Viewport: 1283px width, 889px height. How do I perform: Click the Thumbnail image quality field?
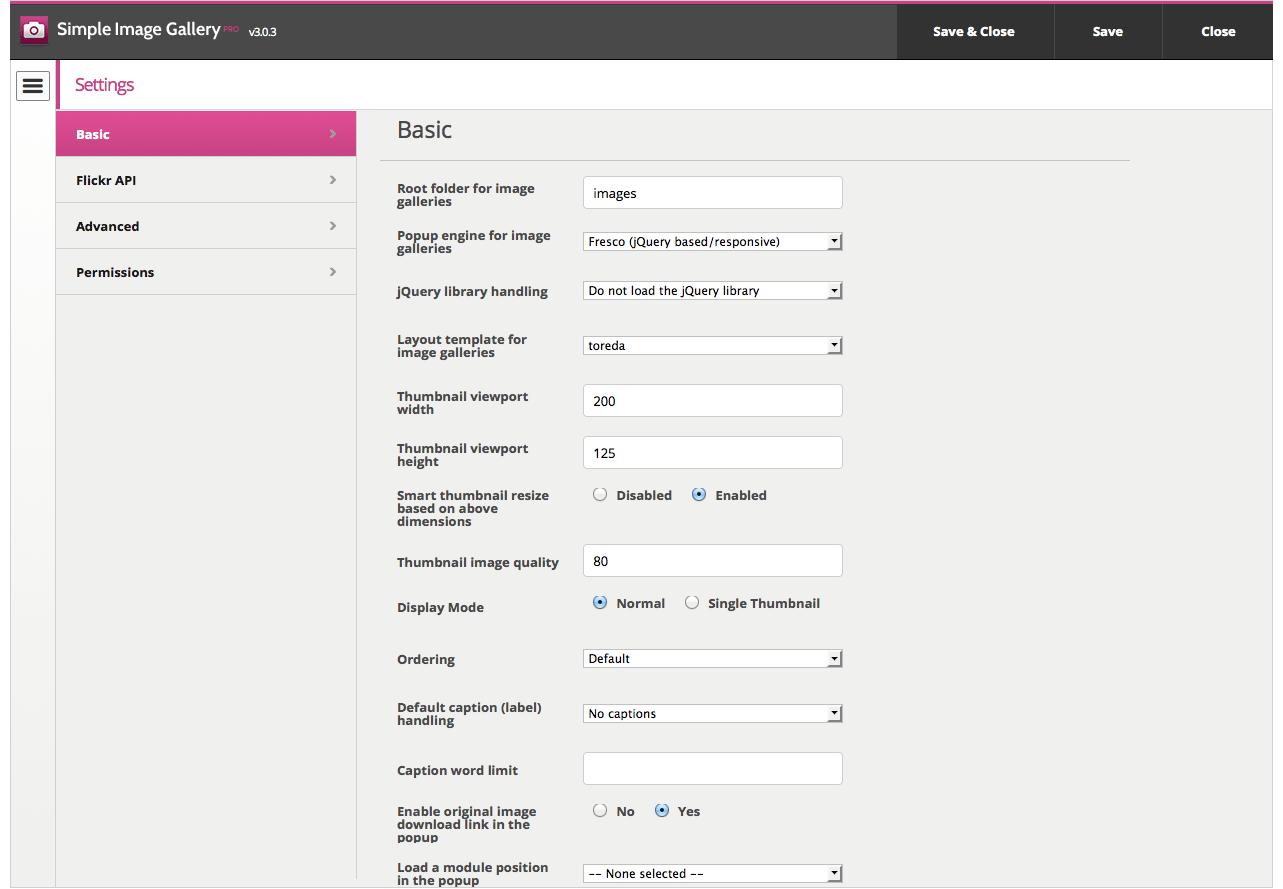coord(713,561)
